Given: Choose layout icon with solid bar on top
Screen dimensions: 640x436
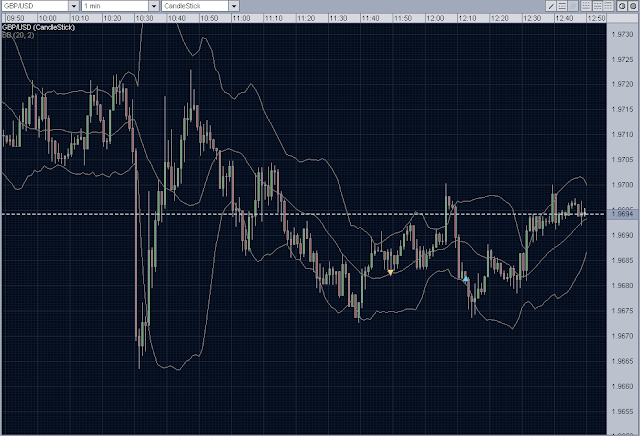Looking at the screenshot, I should (x=608, y=6).
